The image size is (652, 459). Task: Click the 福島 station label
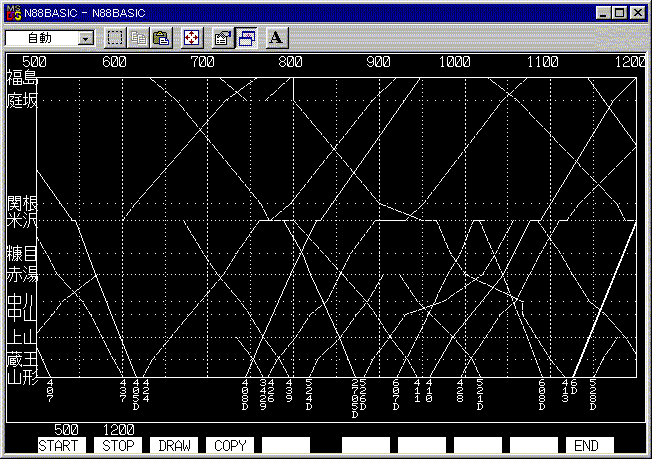pyautogui.click(x=21, y=78)
